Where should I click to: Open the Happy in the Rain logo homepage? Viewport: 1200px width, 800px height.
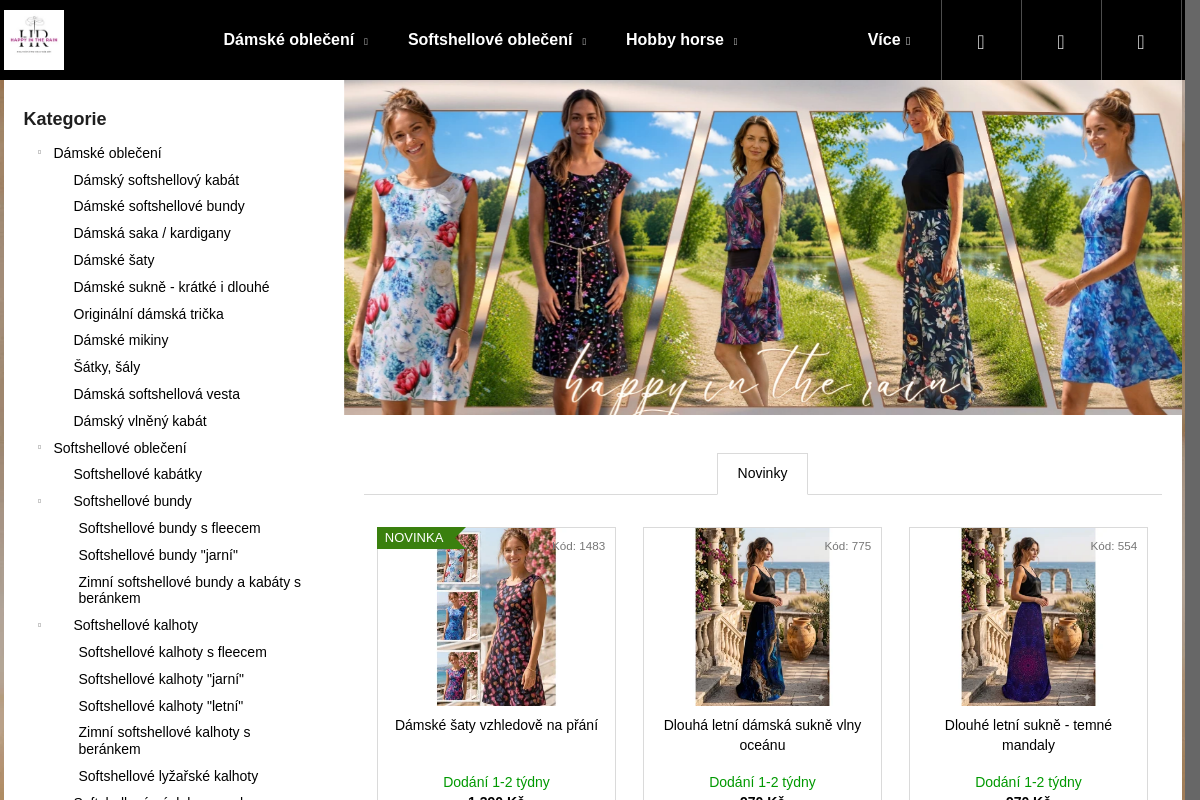point(34,40)
